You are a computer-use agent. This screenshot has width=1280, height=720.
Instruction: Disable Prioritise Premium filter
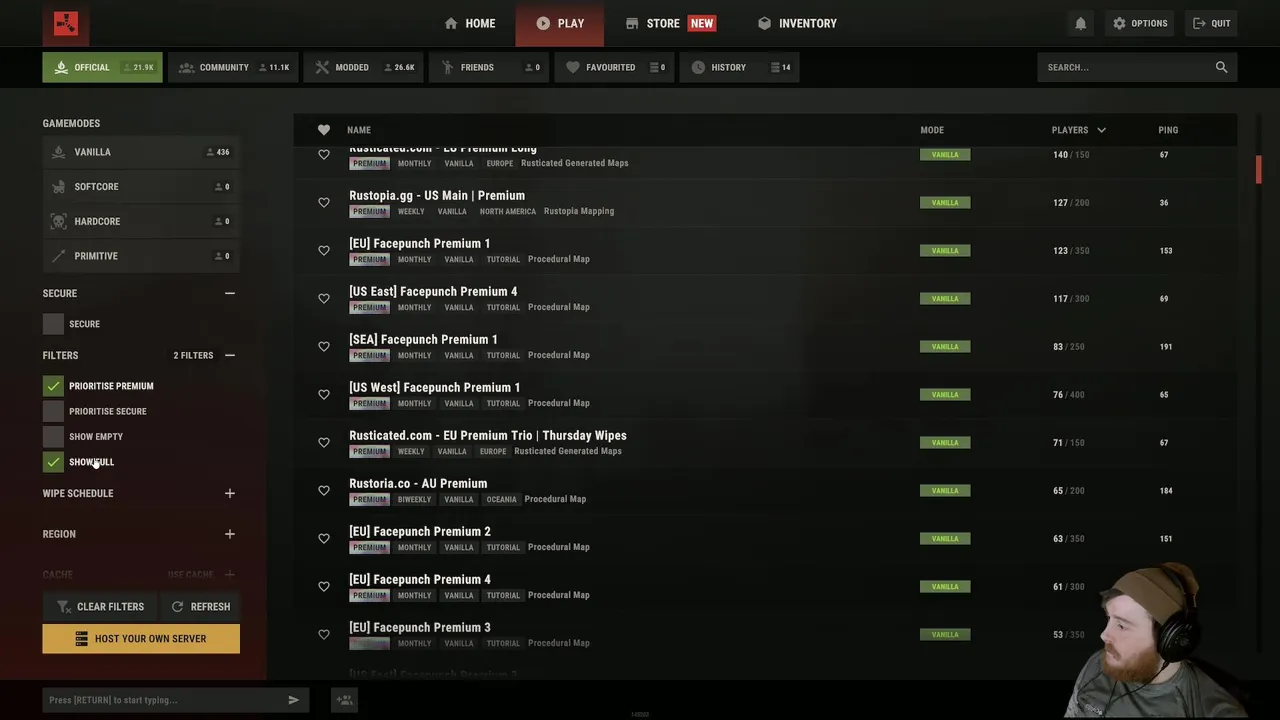tap(53, 386)
